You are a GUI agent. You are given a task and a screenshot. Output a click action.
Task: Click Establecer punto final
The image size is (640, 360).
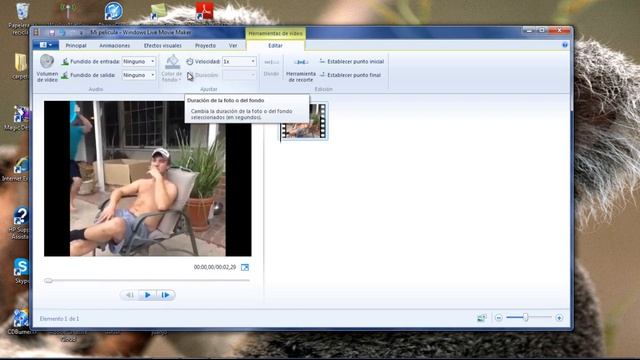[x=351, y=75]
